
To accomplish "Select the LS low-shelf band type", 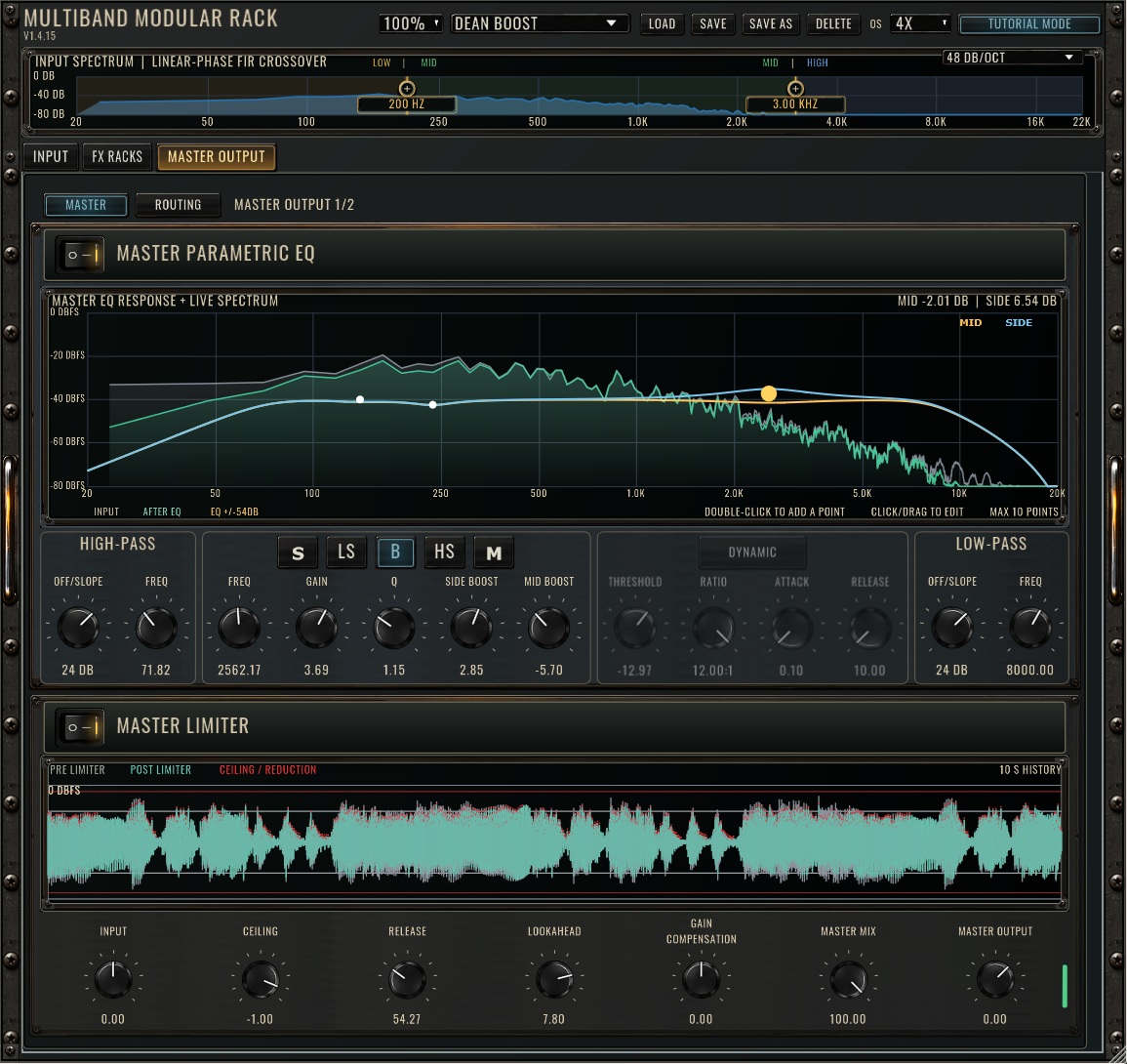I will [346, 552].
